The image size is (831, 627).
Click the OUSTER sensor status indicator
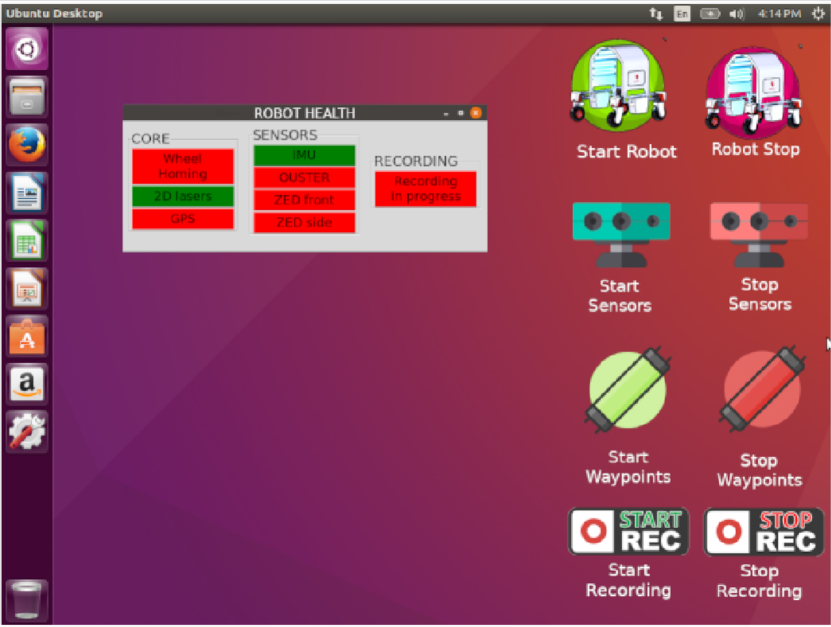pyautogui.click(x=304, y=178)
